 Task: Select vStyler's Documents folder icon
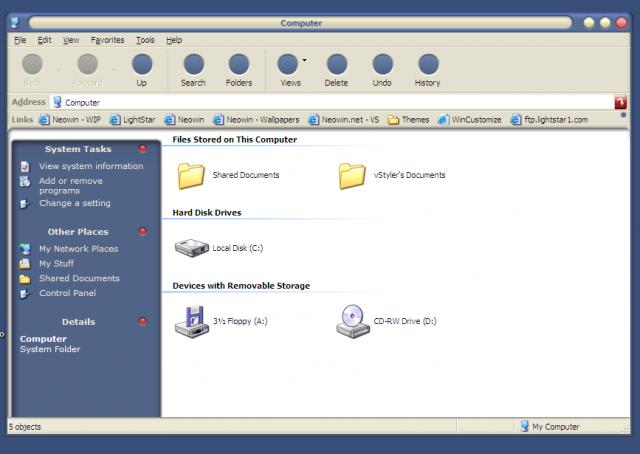coord(352,176)
